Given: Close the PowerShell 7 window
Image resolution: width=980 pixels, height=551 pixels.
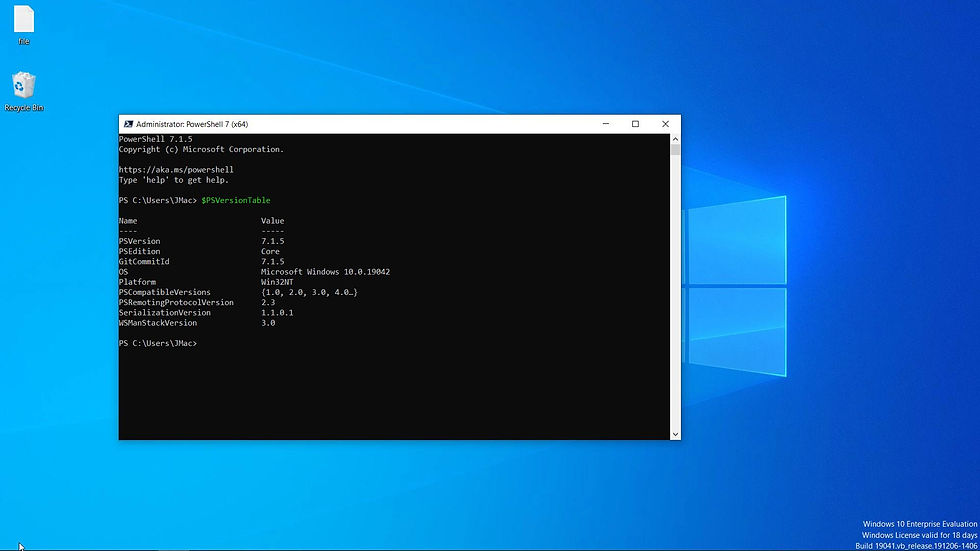Looking at the screenshot, I should pyautogui.click(x=665, y=124).
